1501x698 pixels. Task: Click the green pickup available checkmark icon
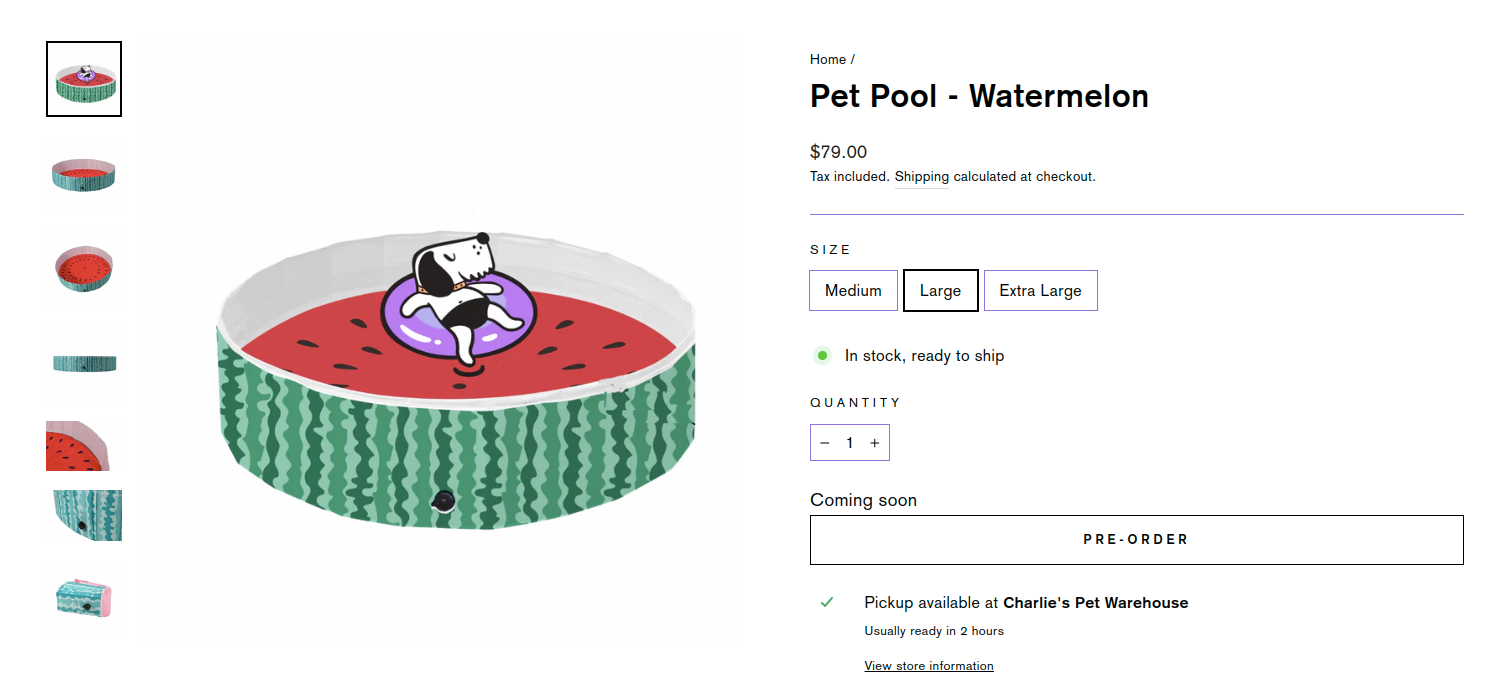pyautogui.click(x=827, y=602)
